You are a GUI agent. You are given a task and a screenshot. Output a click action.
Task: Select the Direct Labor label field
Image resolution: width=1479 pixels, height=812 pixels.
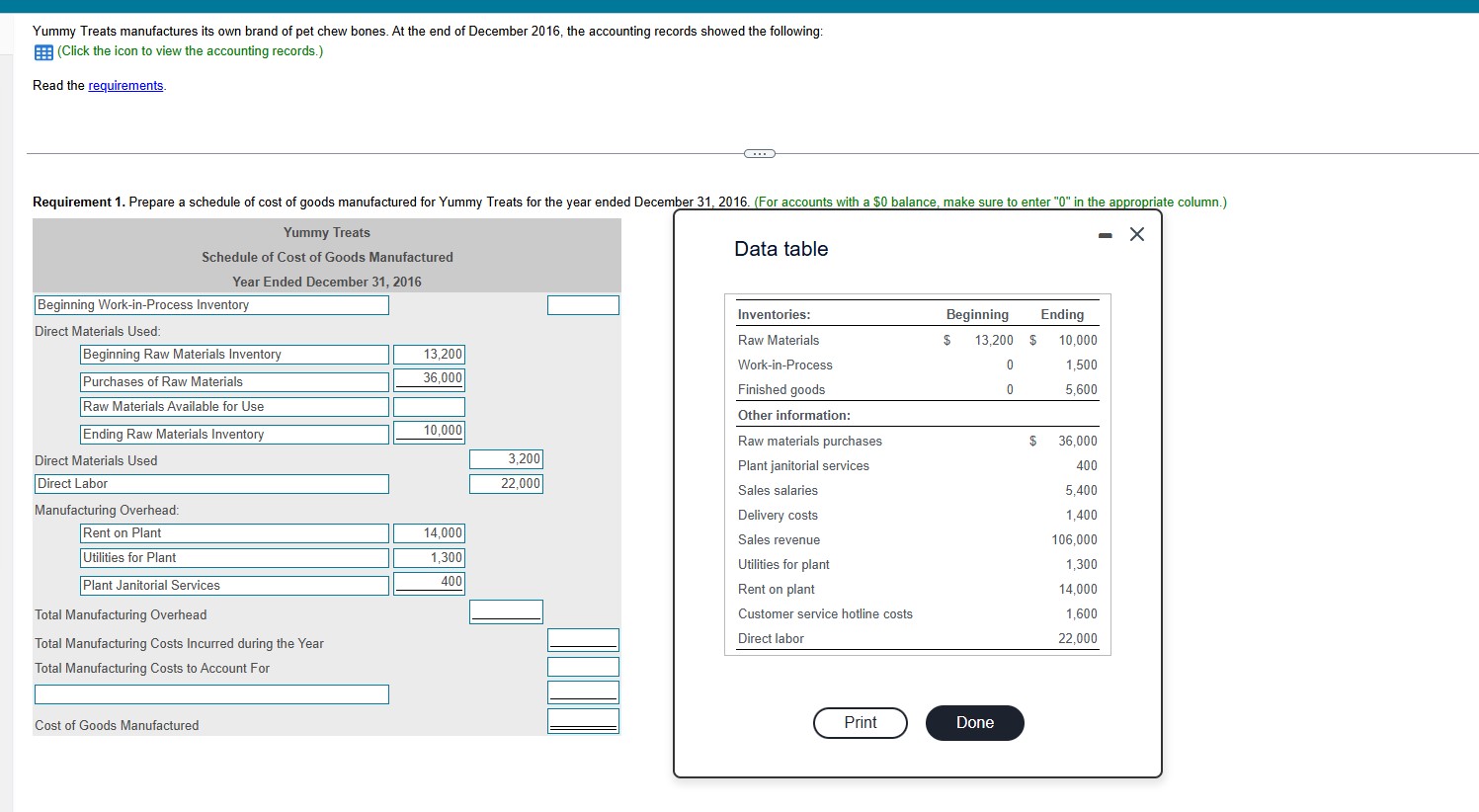tap(211, 484)
